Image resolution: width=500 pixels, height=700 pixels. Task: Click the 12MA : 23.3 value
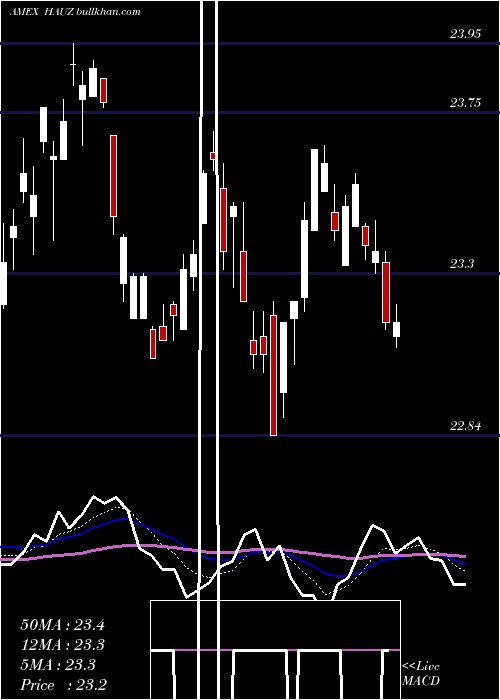click(x=62, y=645)
